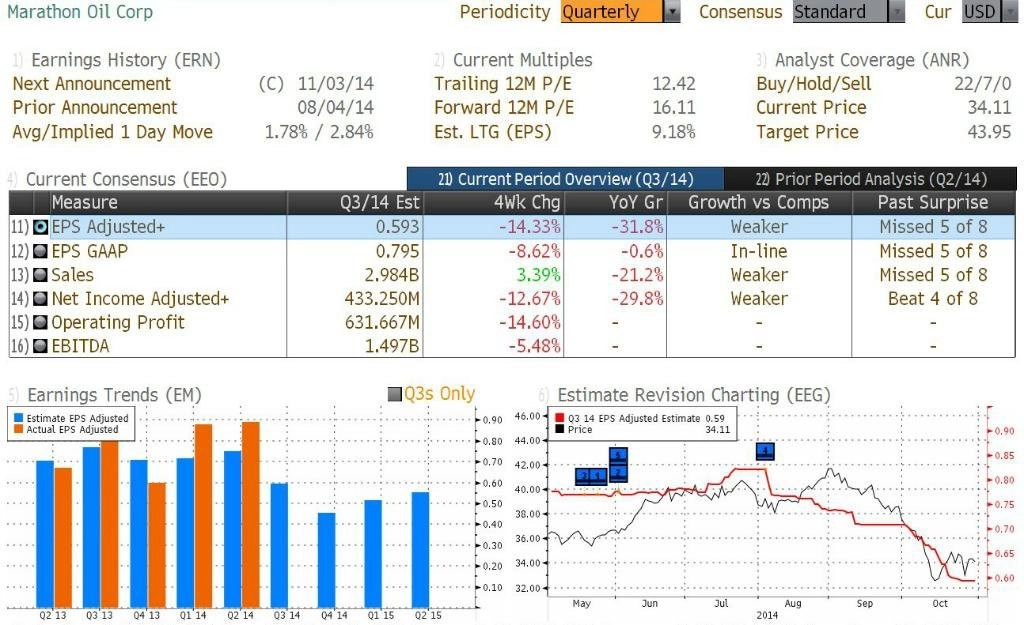Open the Consensus Standard dropdown
The width and height of the screenshot is (1024, 625).
tap(849, 12)
